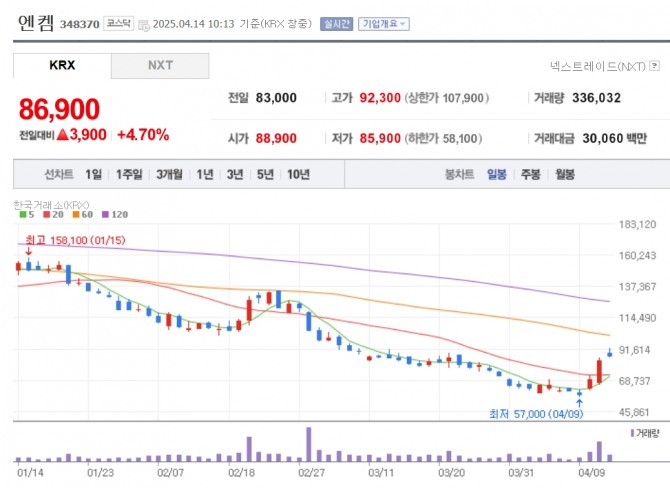Select the 주봉 candle chart

[531, 174]
